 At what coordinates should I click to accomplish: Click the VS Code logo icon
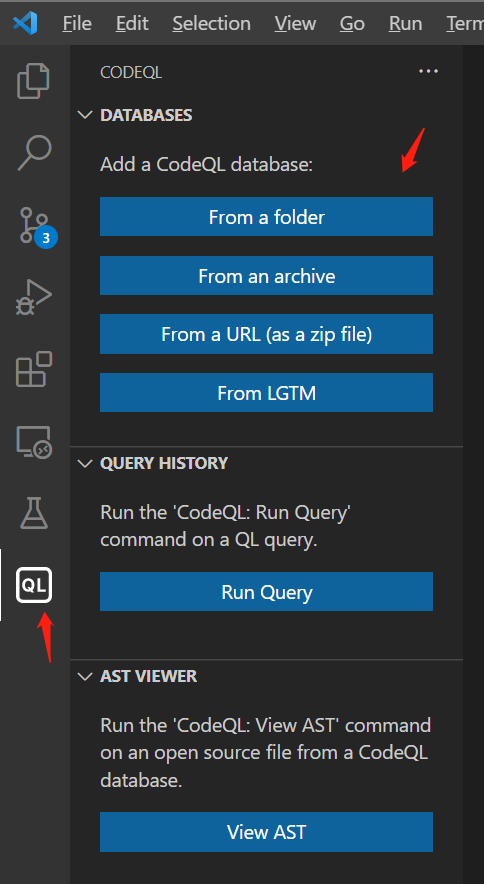pyautogui.click(x=25, y=23)
